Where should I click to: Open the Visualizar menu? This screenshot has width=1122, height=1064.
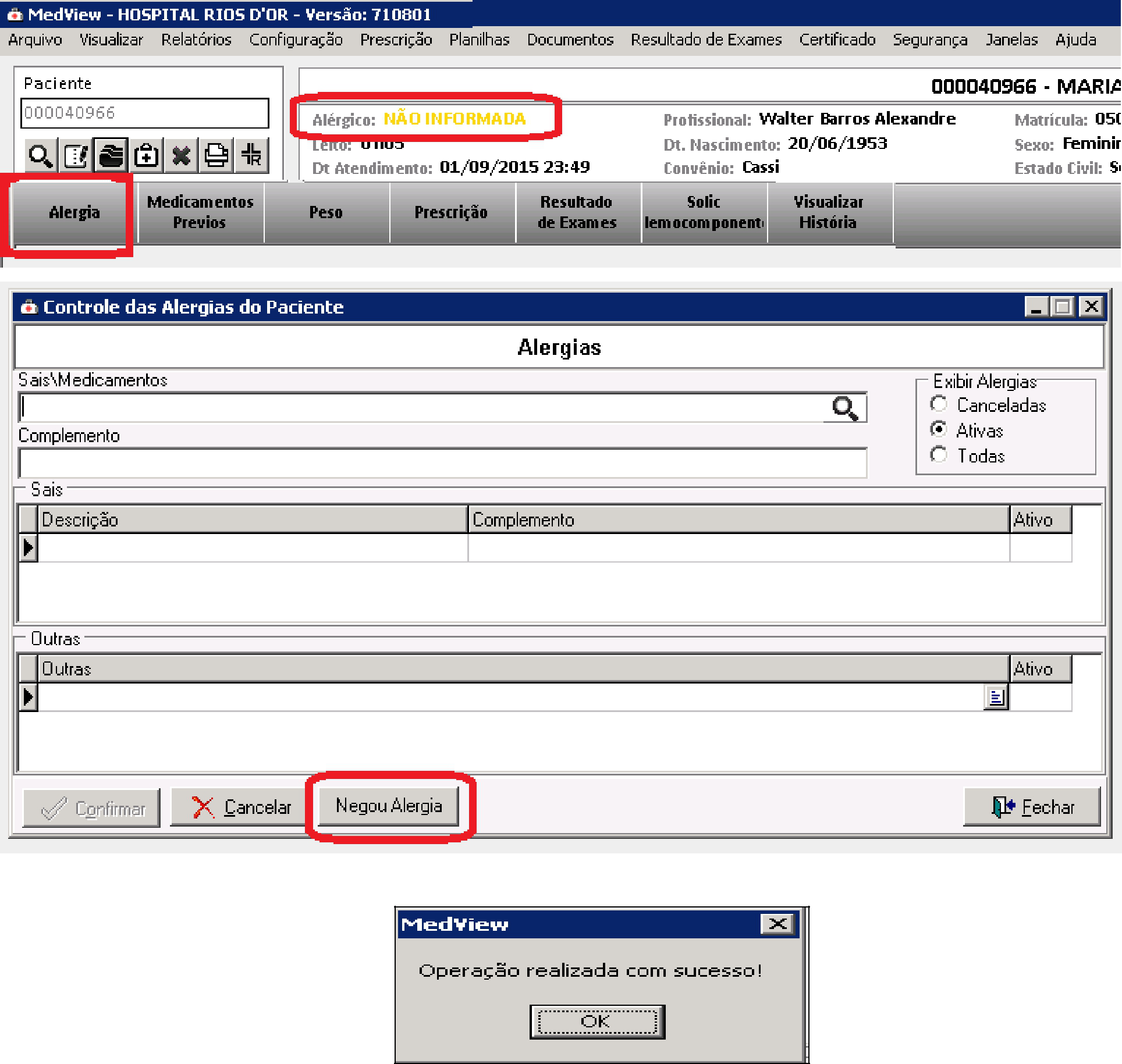[x=111, y=40]
